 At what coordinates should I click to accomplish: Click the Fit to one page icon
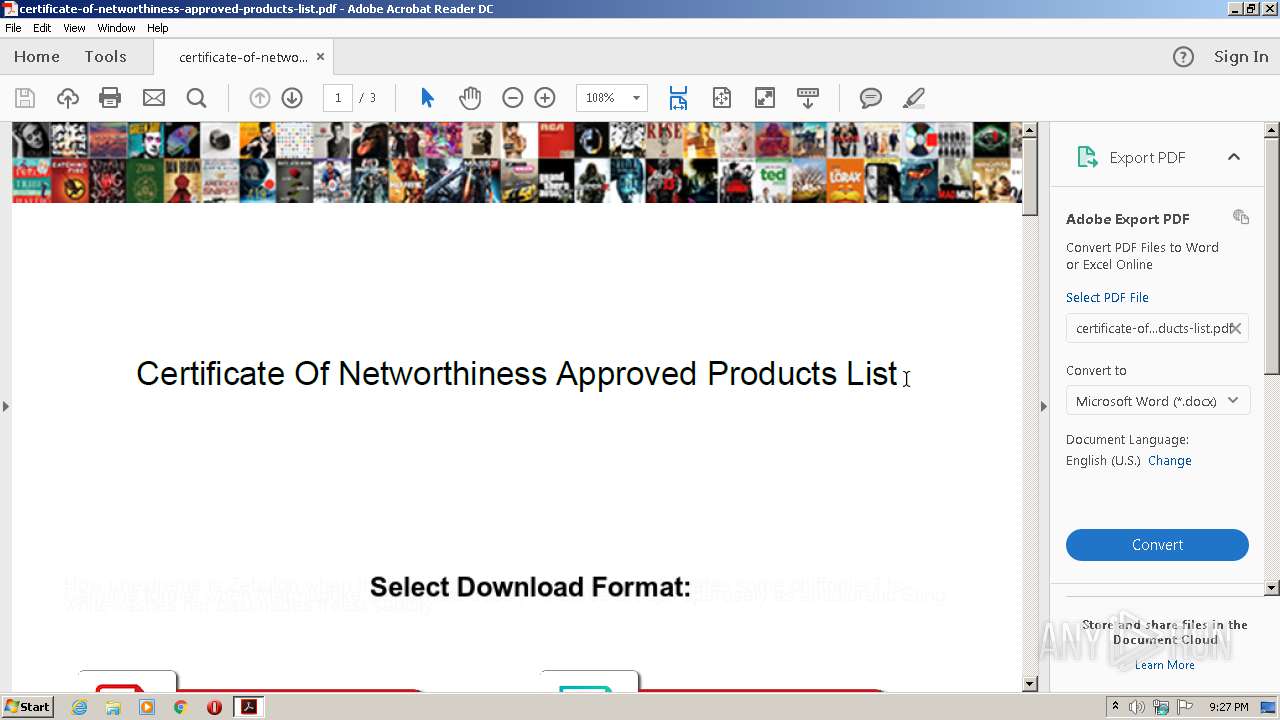(722, 98)
